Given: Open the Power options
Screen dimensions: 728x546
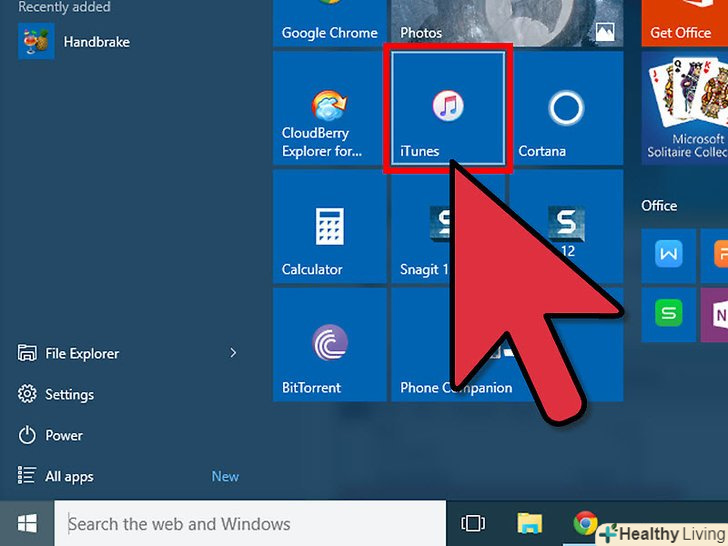Looking at the screenshot, I should (x=50, y=435).
